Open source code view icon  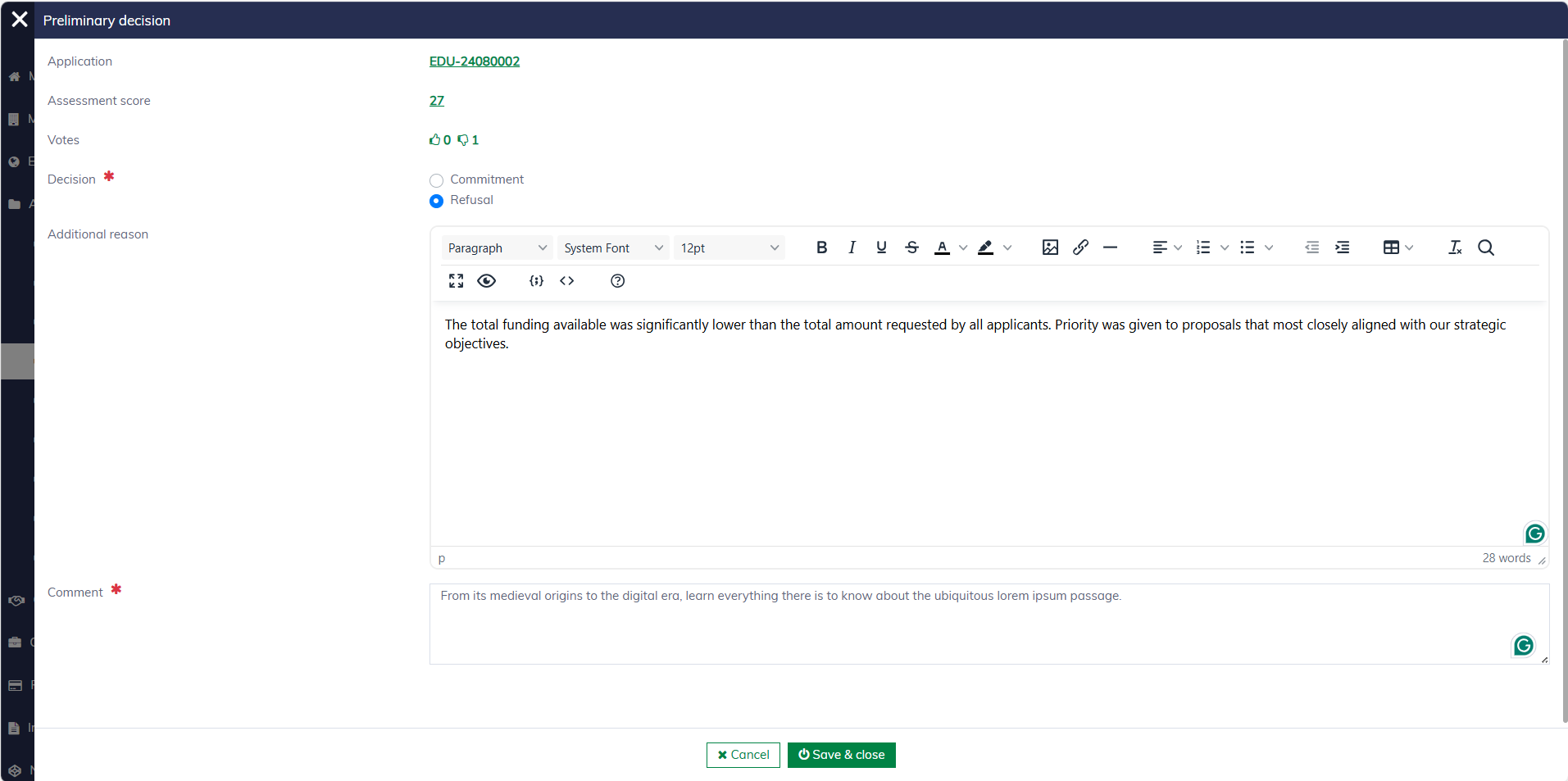coord(566,281)
